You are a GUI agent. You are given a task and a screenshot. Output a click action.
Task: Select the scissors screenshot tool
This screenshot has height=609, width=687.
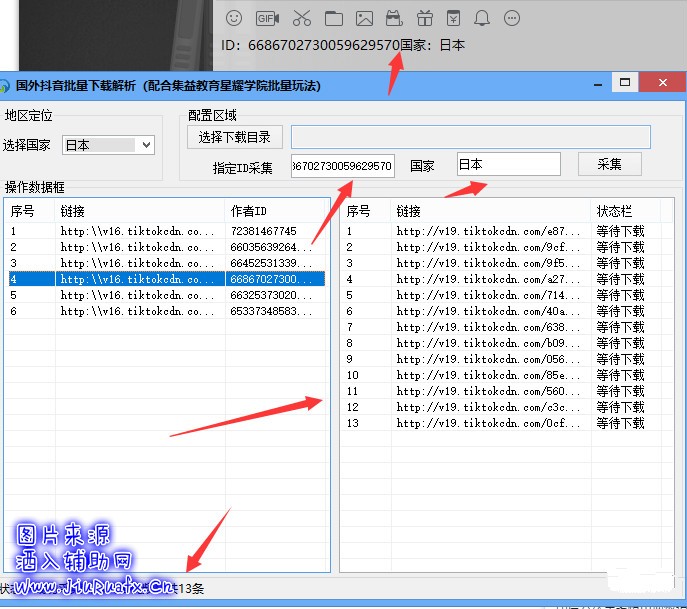[301, 18]
